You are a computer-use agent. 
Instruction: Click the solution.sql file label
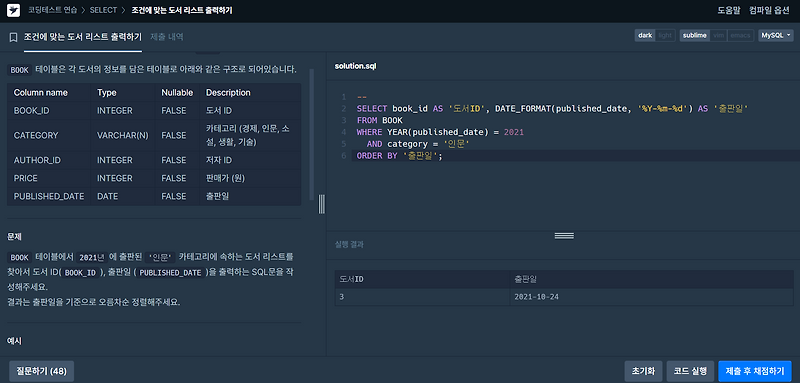(x=356, y=66)
